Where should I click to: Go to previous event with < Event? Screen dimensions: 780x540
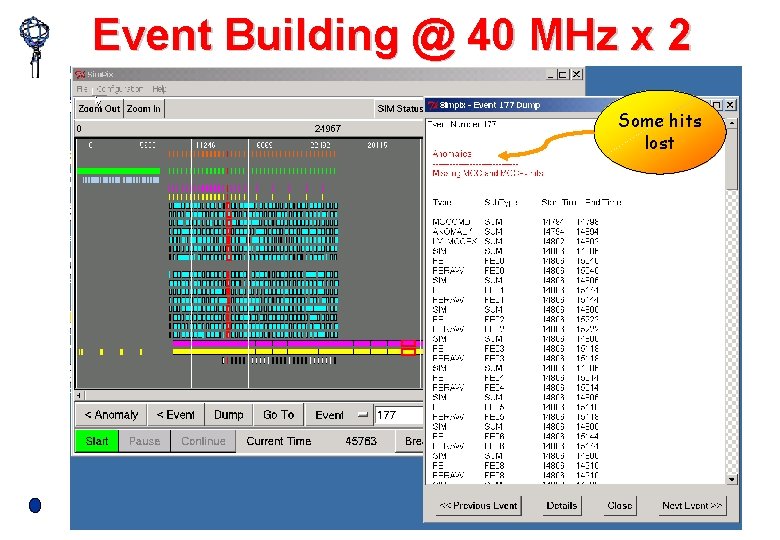click(176, 415)
